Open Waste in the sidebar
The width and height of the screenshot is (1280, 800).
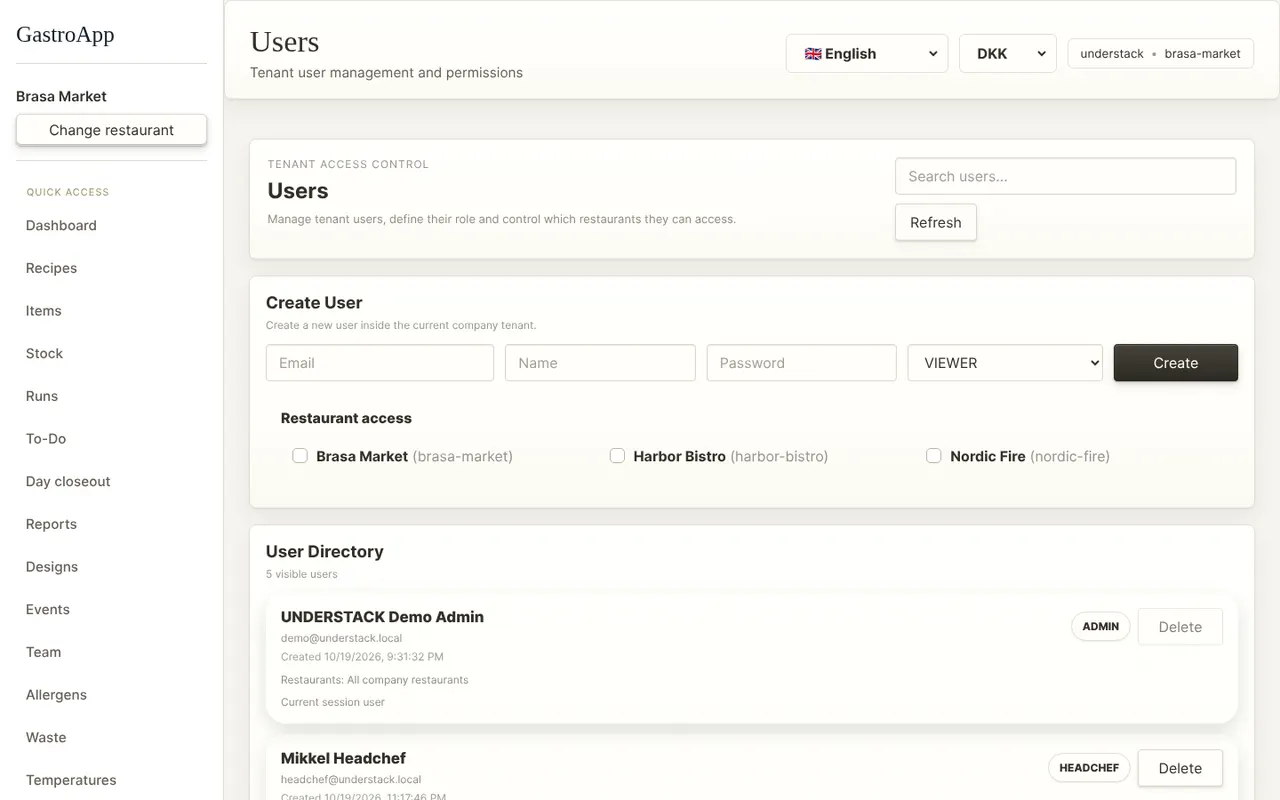point(46,738)
